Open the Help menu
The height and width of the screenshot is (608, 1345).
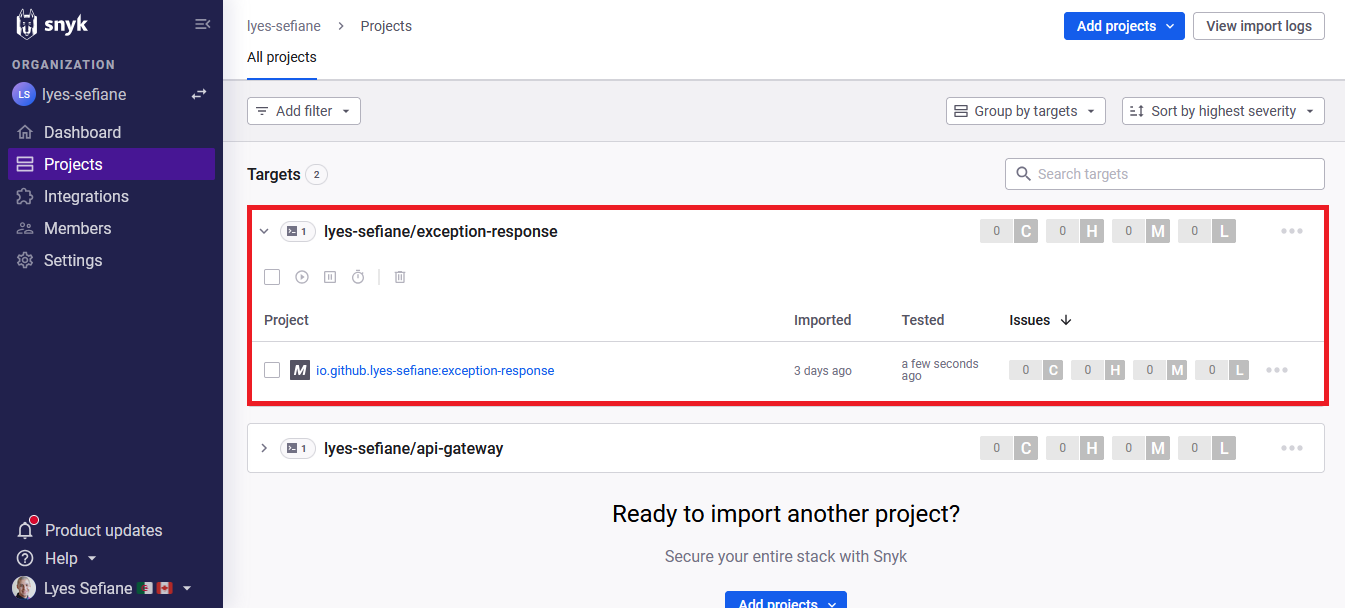point(57,558)
